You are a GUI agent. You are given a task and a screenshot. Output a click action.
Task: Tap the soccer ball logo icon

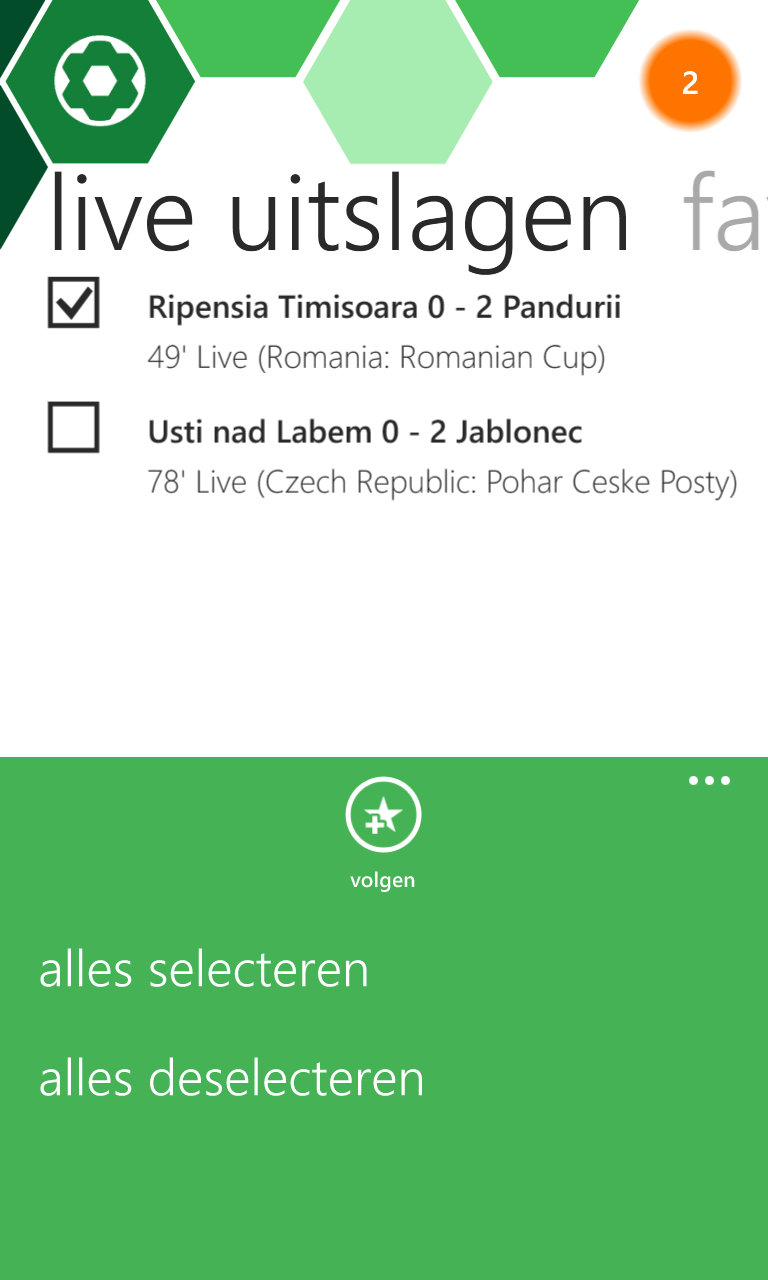coord(100,81)
